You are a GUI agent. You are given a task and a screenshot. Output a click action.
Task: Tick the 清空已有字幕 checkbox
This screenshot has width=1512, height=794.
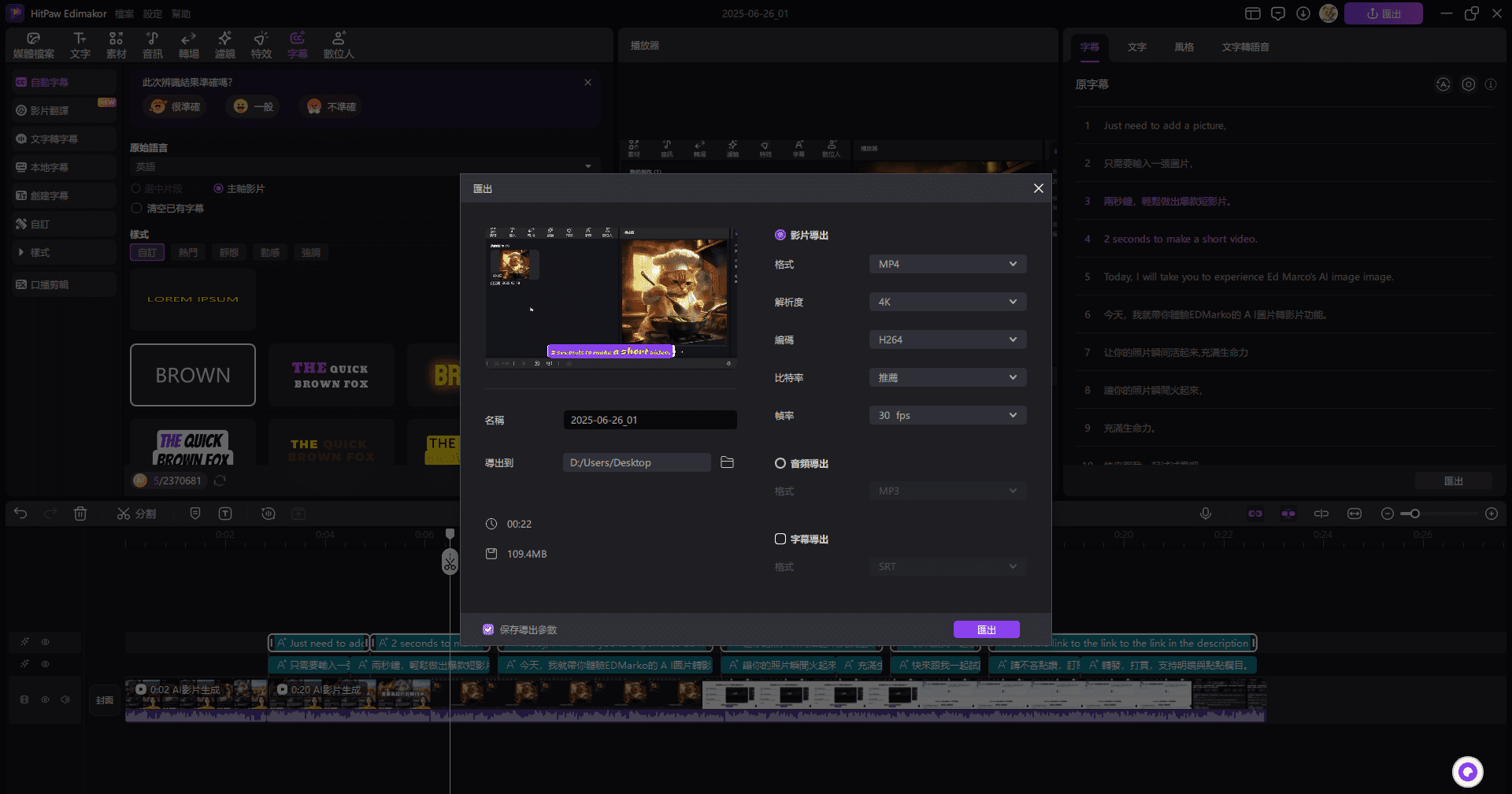(x=136, y=208)
